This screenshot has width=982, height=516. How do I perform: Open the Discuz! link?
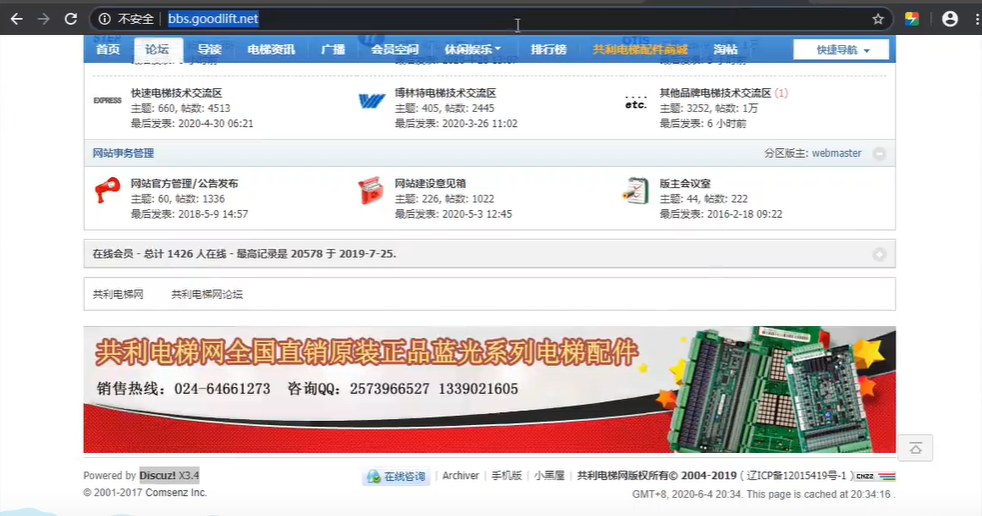(x=158, y=475)
